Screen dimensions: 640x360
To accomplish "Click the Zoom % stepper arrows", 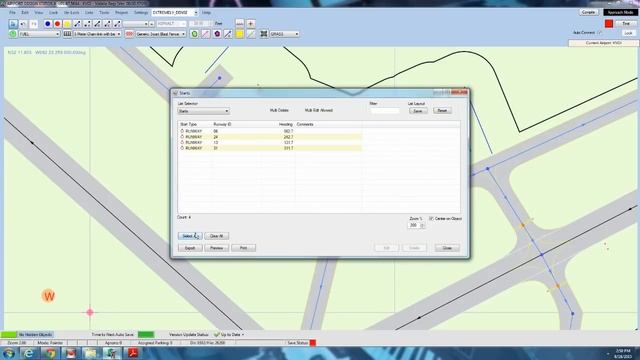I will 422,225.
